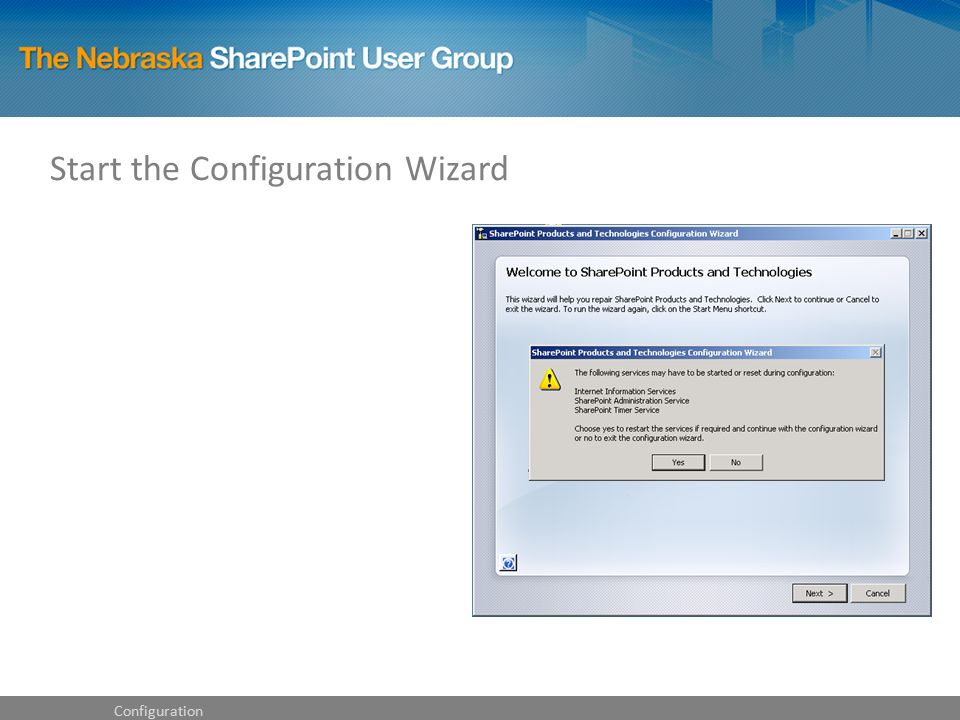
Task: Select the SharePoint Timer Service line
Action: pos(617,410)
